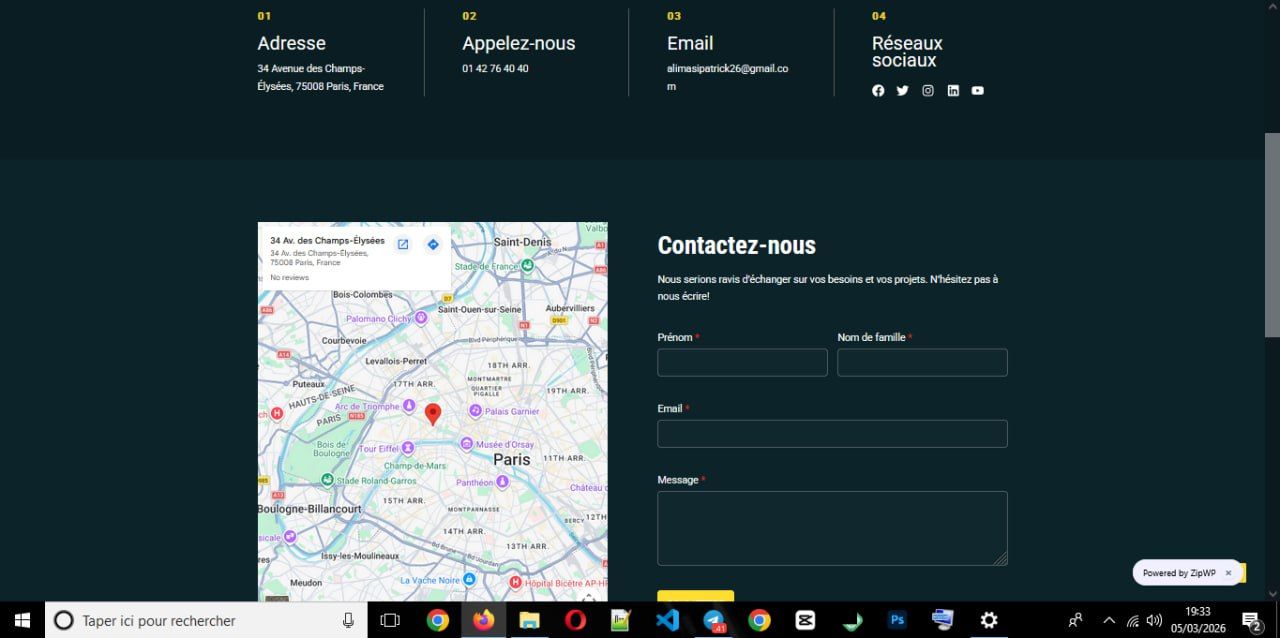Click inside the Message text area
This screenshot has width=1280, height=638.
tap(832, 528)
